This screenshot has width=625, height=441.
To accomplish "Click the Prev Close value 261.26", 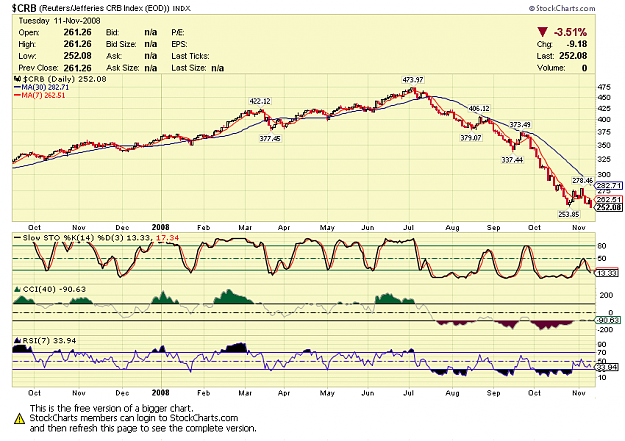I will [x=77, y=68].
